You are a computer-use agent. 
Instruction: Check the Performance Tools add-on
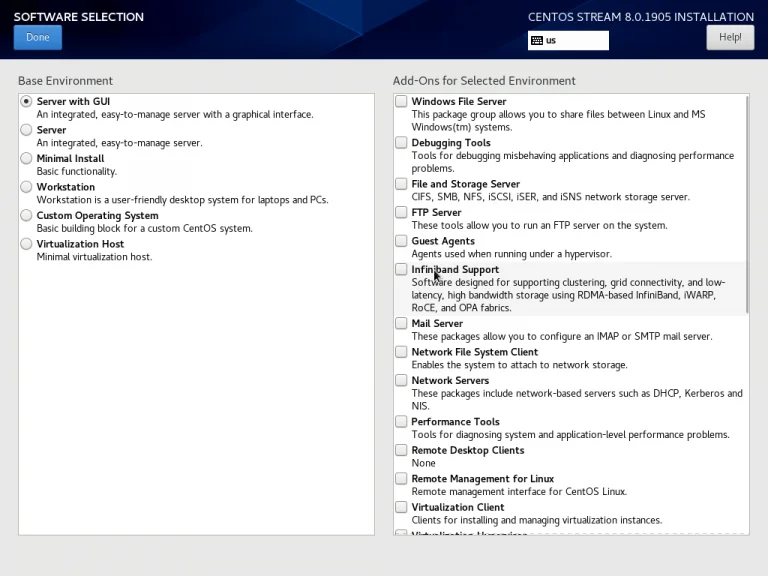tap(401, 422)
